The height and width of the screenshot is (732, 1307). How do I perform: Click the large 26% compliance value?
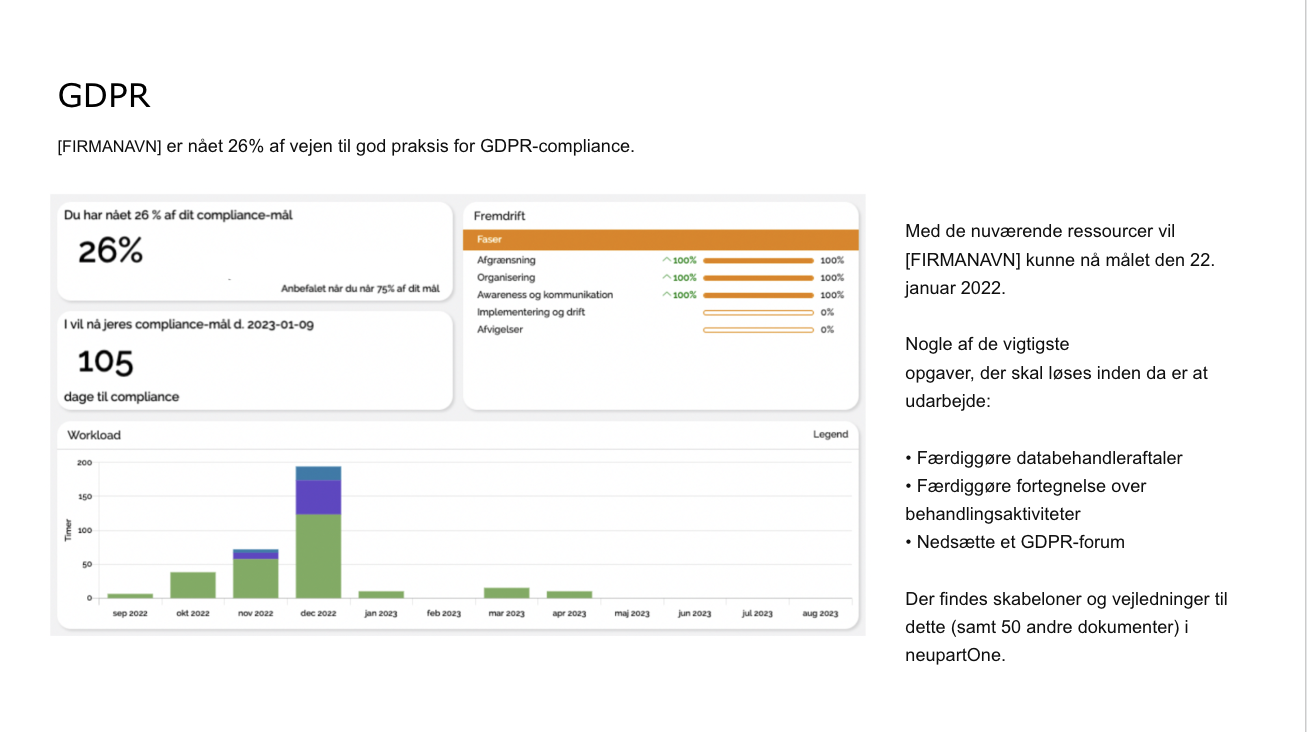110,251
